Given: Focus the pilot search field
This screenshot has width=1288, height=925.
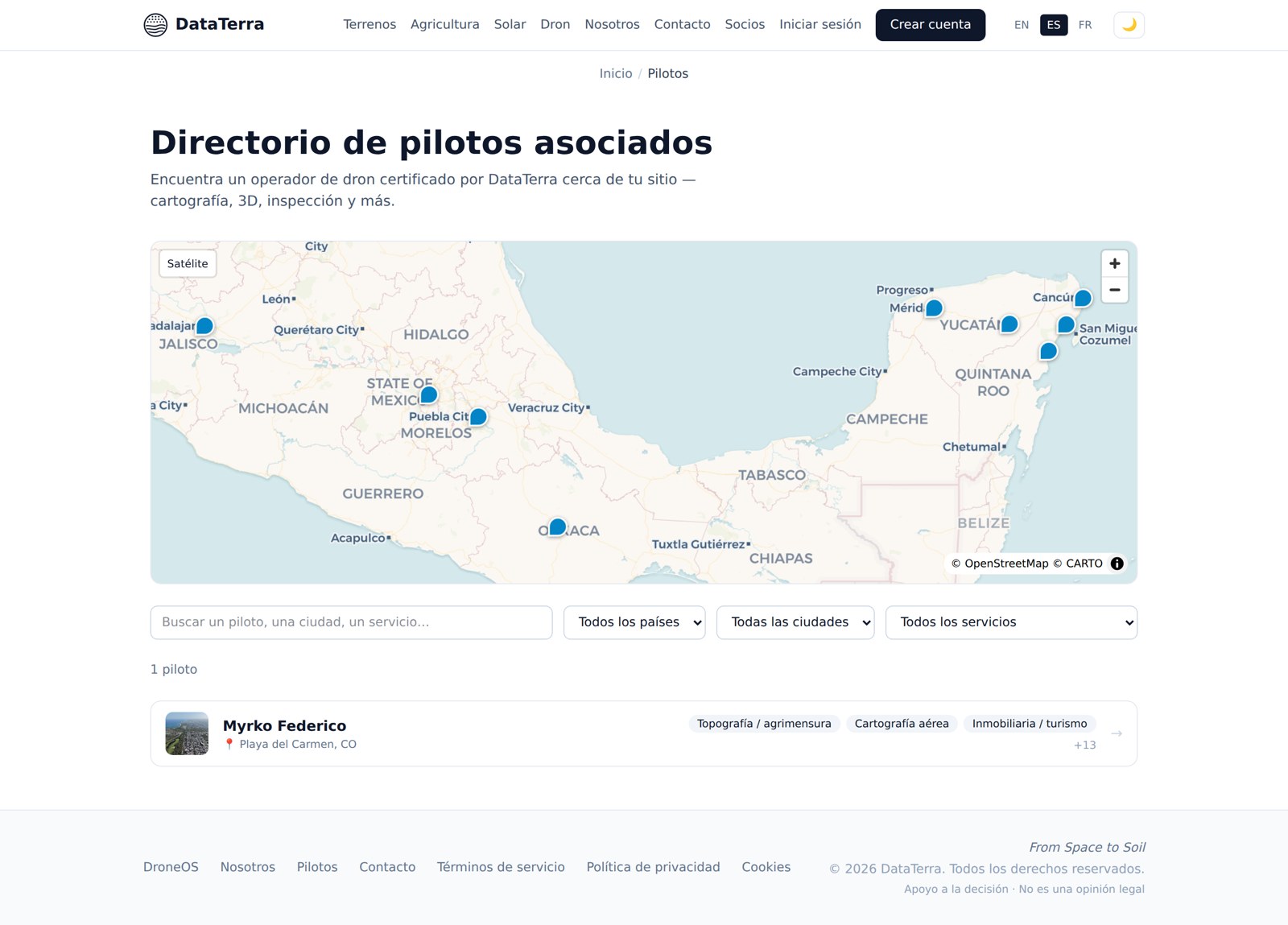Looking at the screenshot, I should coord(351,622).
